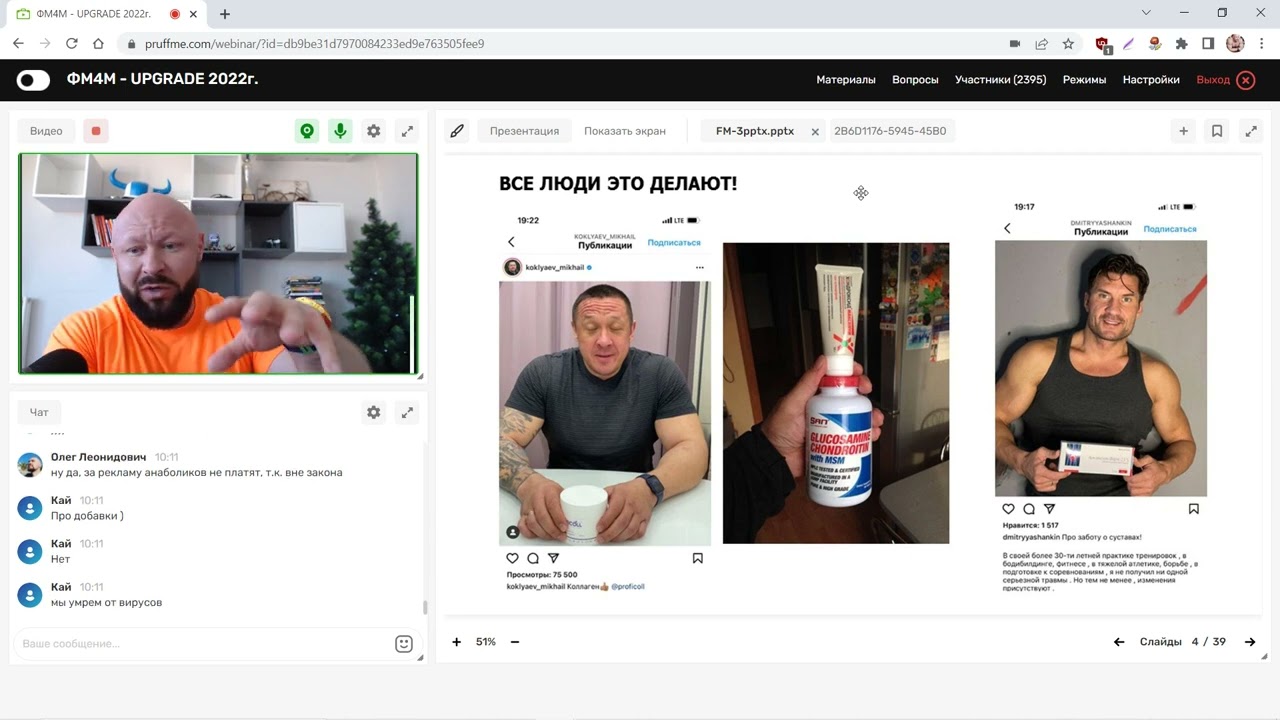Open the emoji picker in the message field

click(403, 643)
